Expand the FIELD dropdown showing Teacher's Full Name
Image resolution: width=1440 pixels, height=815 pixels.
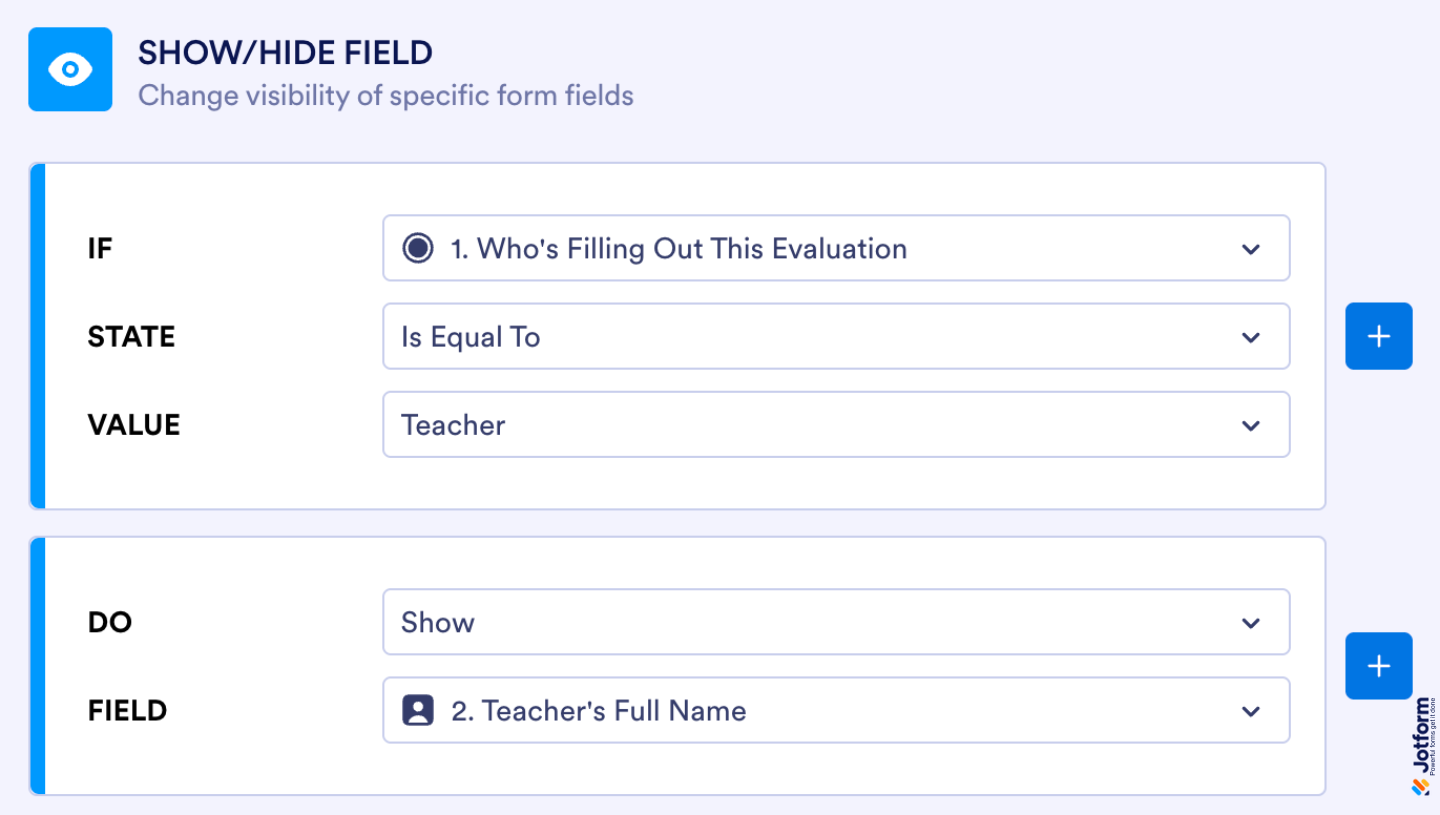point(836,710)
